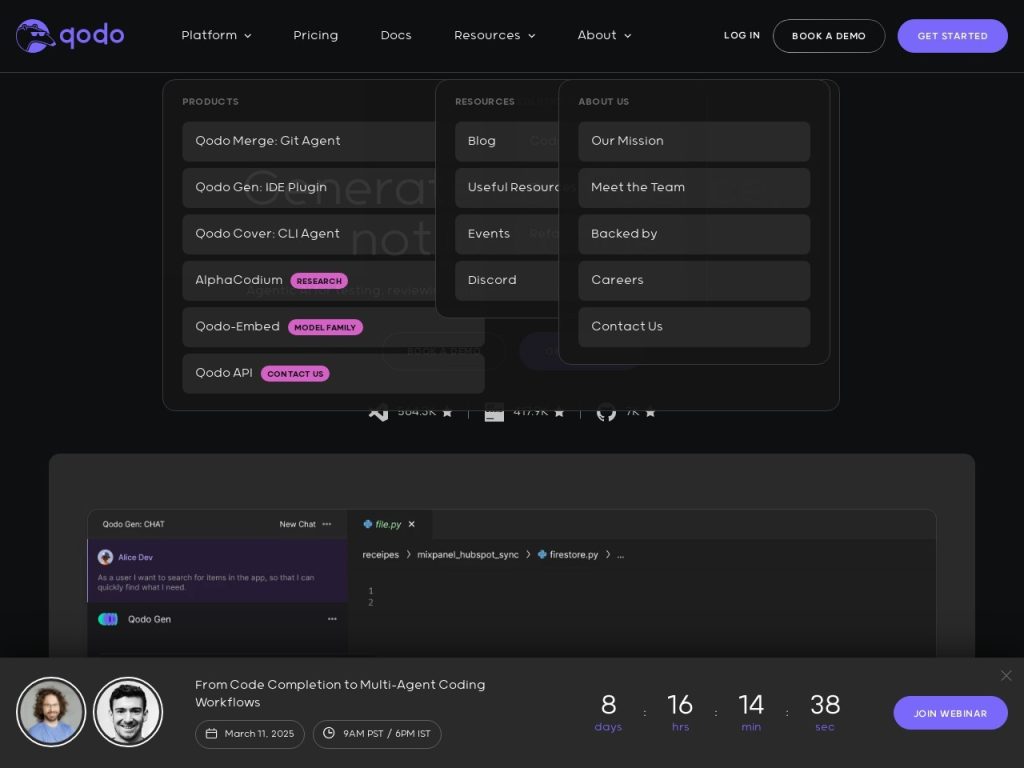Image resolution: width=1024 pixels, height=768 pixels.
Task: Click the header BOOK A DEMO button
Action: click(829, 36)
